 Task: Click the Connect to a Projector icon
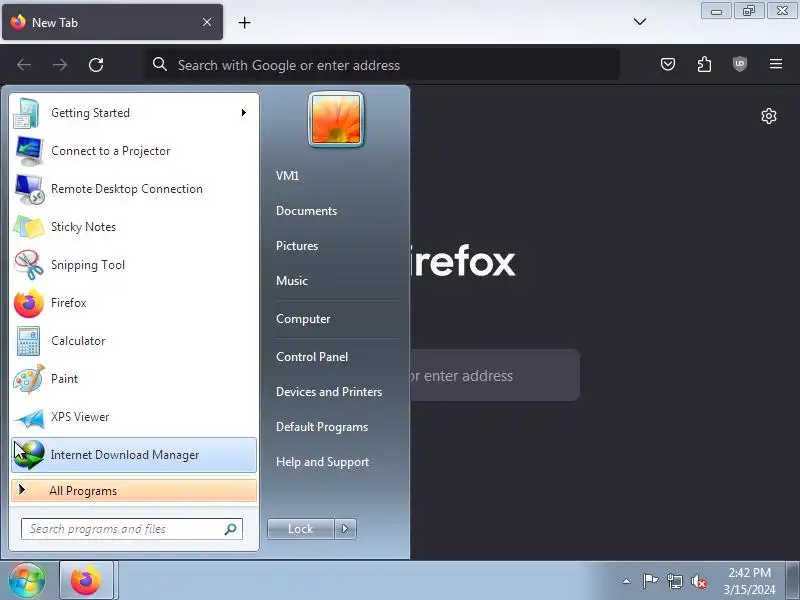tap(29, 151)
